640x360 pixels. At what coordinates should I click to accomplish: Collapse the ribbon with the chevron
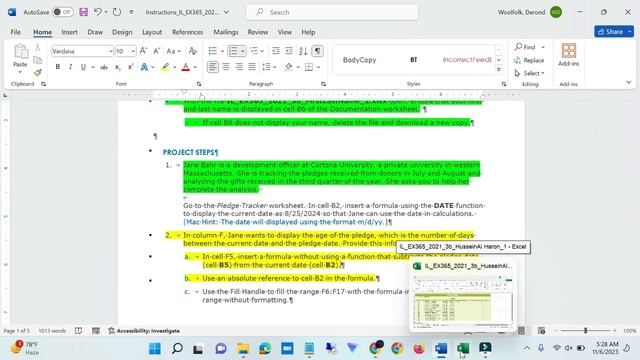click(629, 82)
